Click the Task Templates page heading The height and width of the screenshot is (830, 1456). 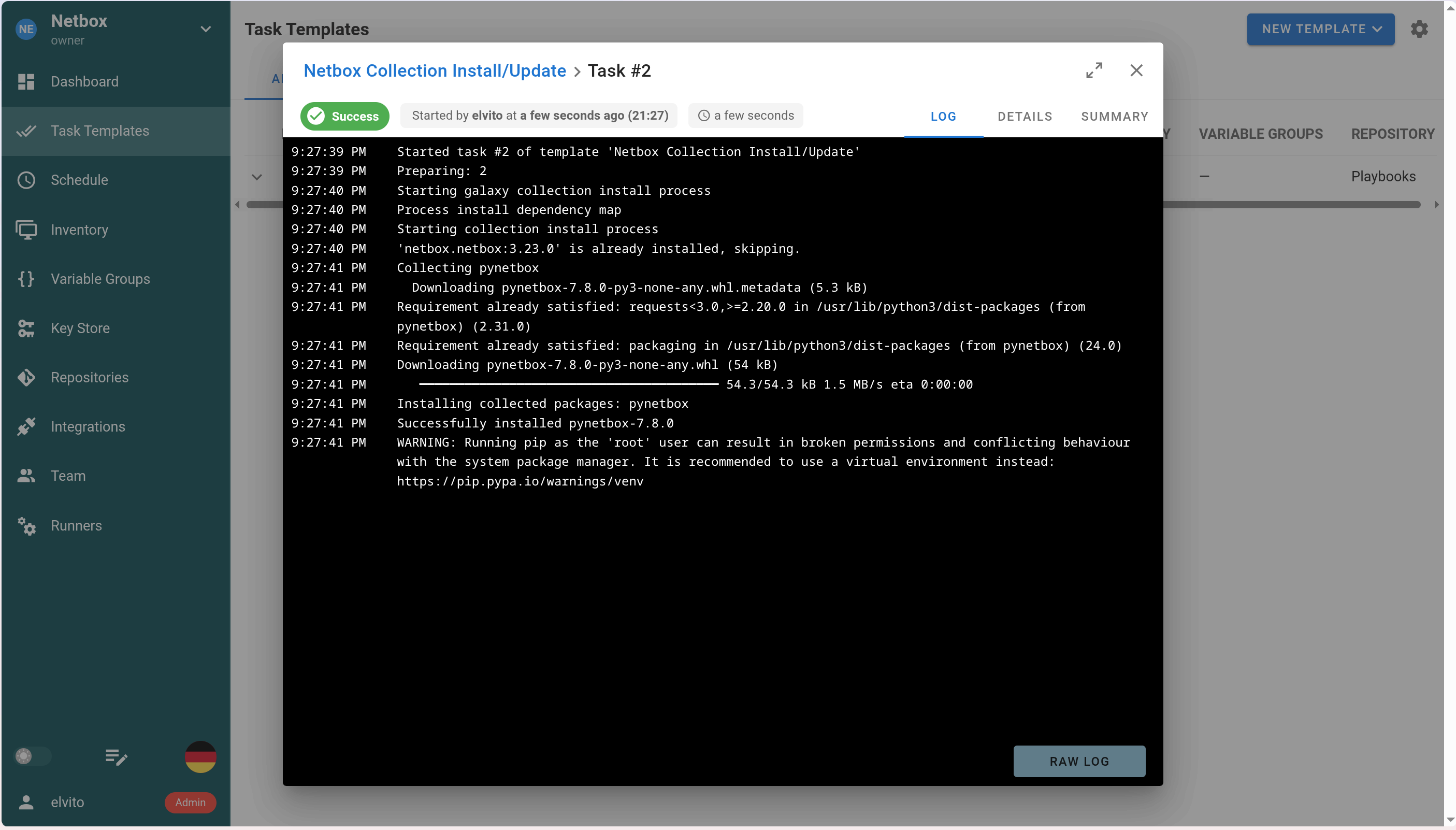click(307, 29)
